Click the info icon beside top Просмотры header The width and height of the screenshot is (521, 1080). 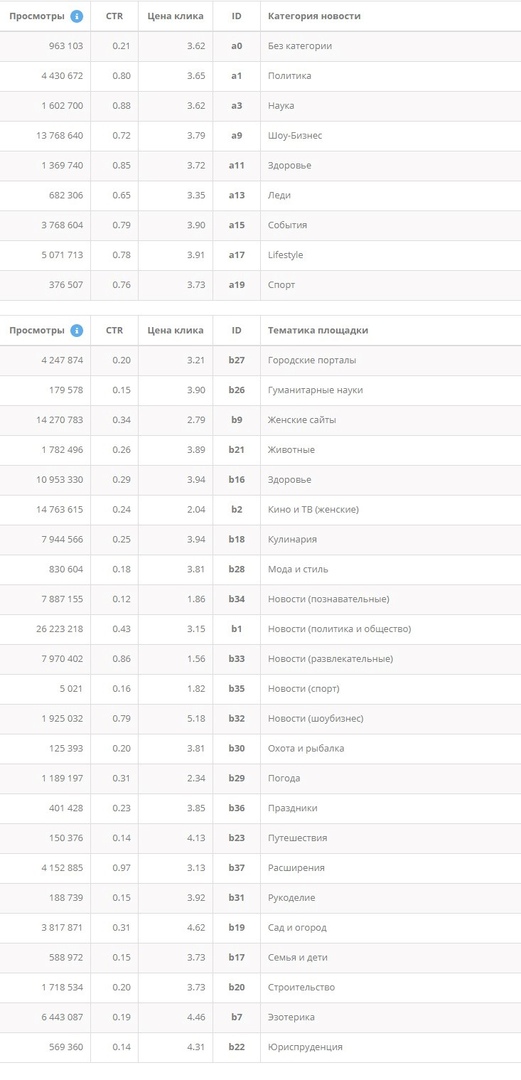click(76, 16)
